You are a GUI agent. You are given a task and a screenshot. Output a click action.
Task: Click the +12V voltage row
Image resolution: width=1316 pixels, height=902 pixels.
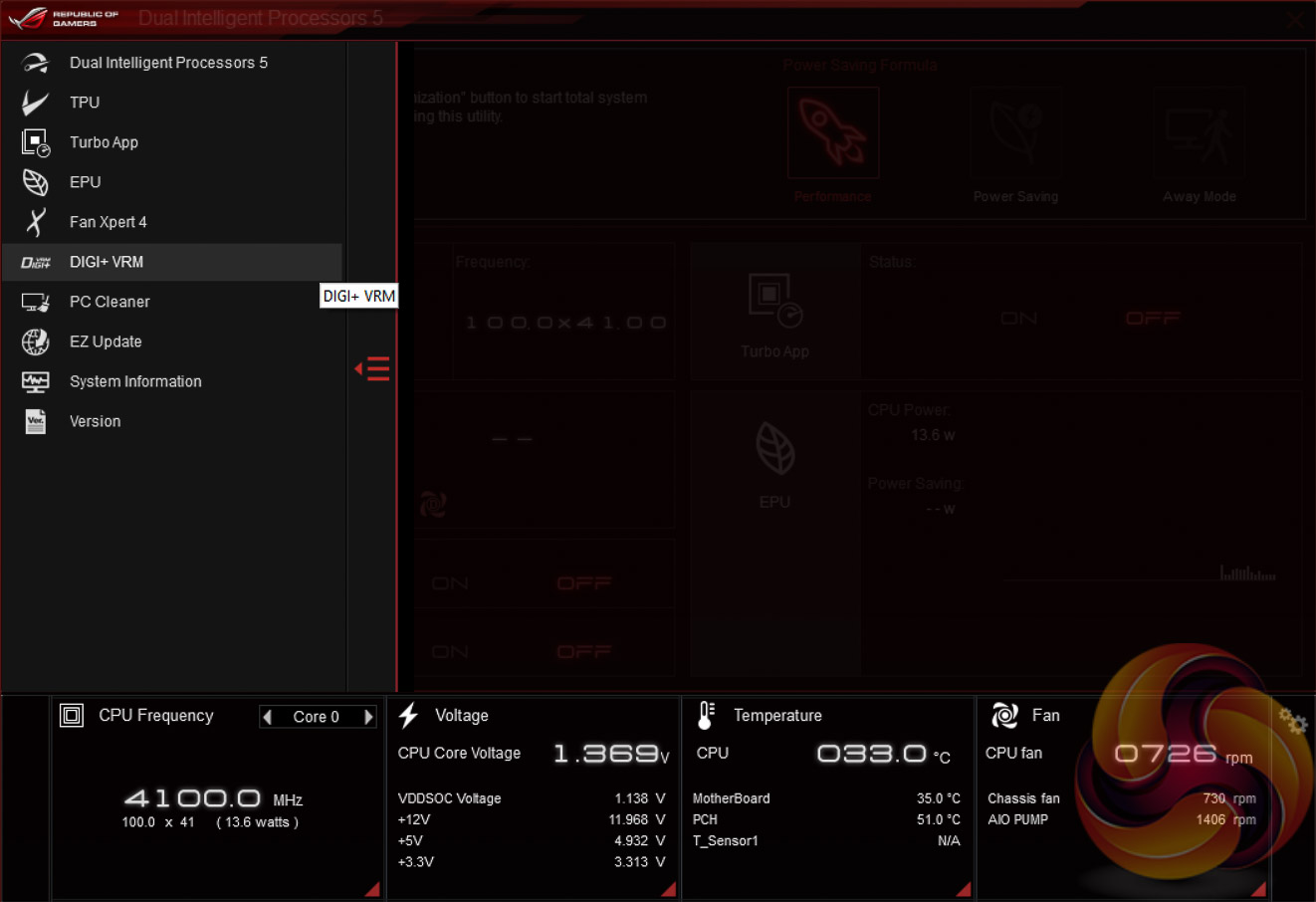coord(532,819)
